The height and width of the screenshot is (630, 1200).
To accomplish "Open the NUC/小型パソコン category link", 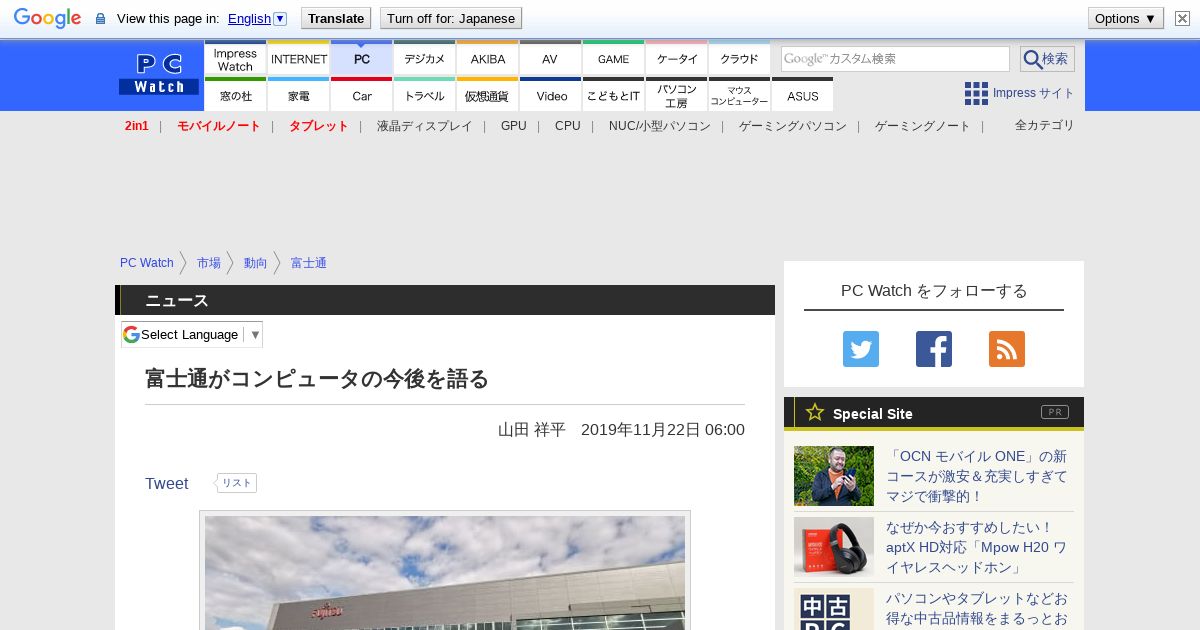I will click(x=660, y=126).
